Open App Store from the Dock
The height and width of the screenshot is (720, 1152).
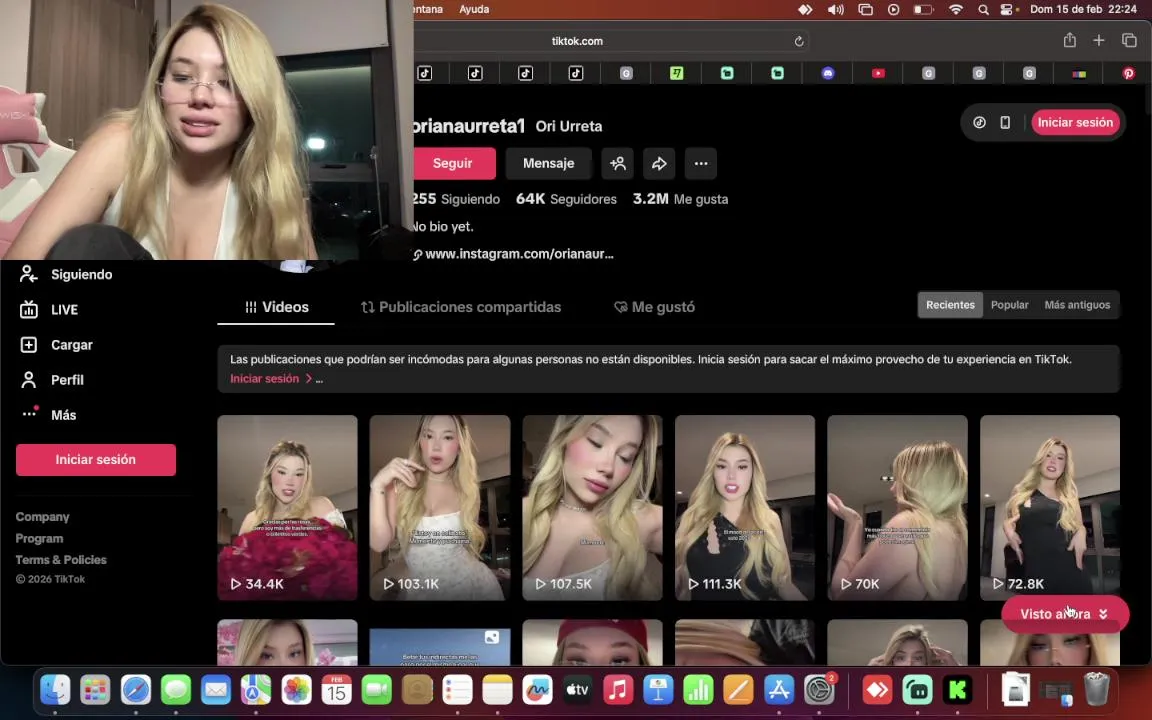click(778, 690)
